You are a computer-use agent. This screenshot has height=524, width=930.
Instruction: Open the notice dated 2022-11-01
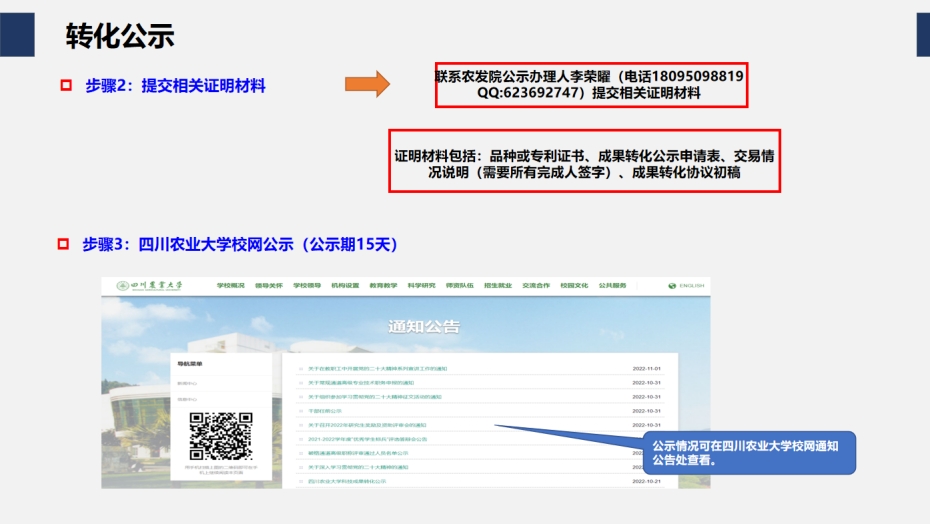pos(377,369)
